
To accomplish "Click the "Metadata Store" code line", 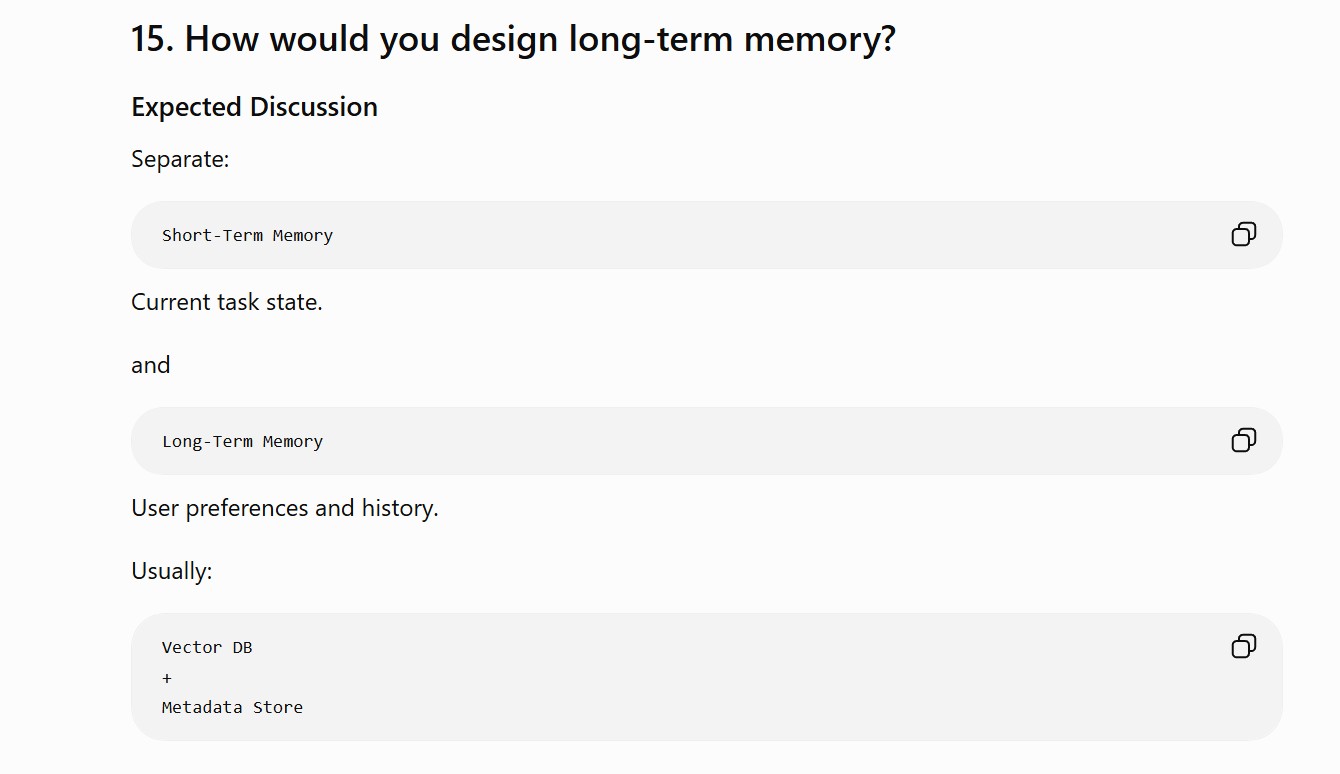I will click(232, 707).
